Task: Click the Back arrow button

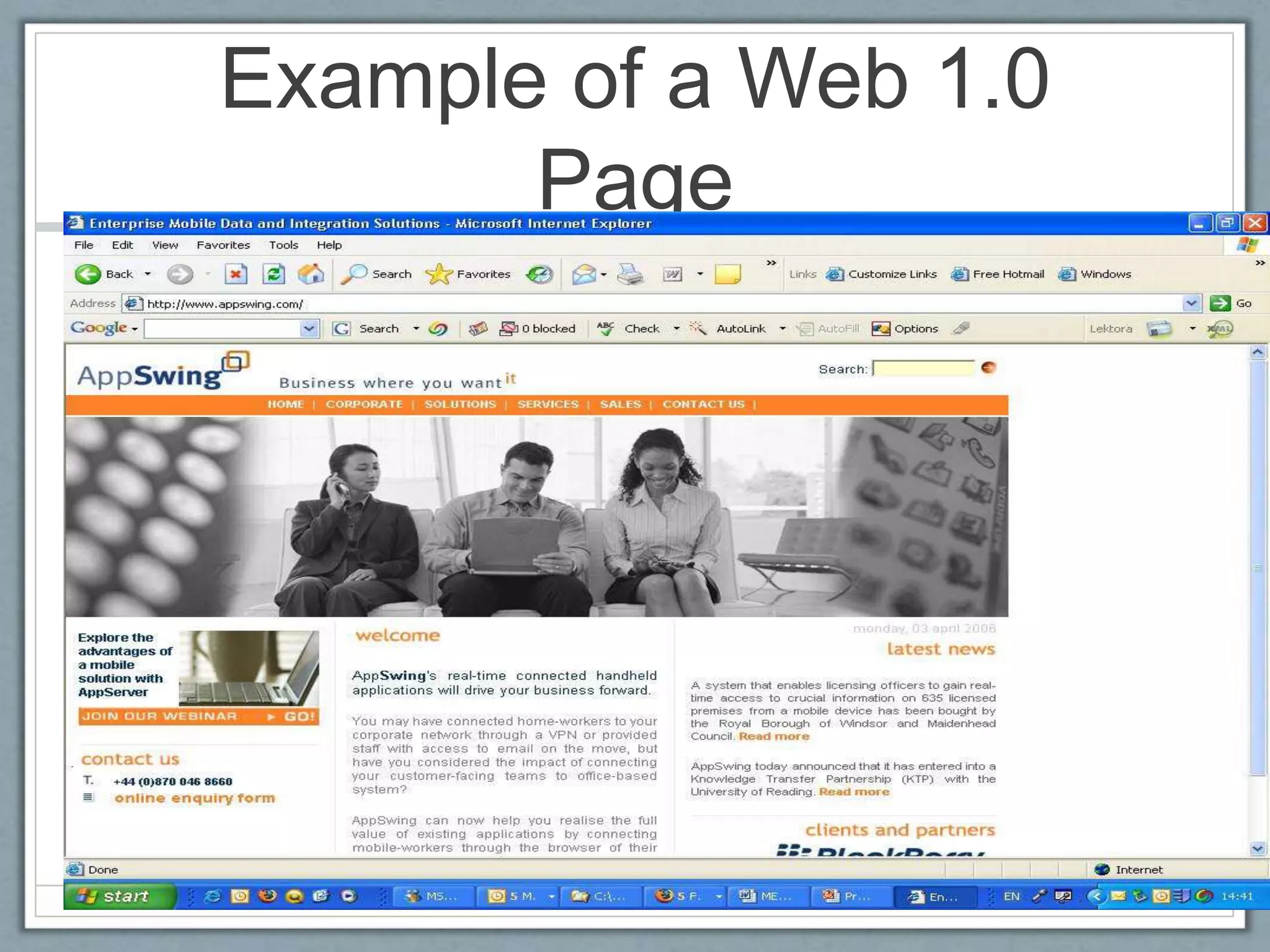Action: [x=88, y=274]
